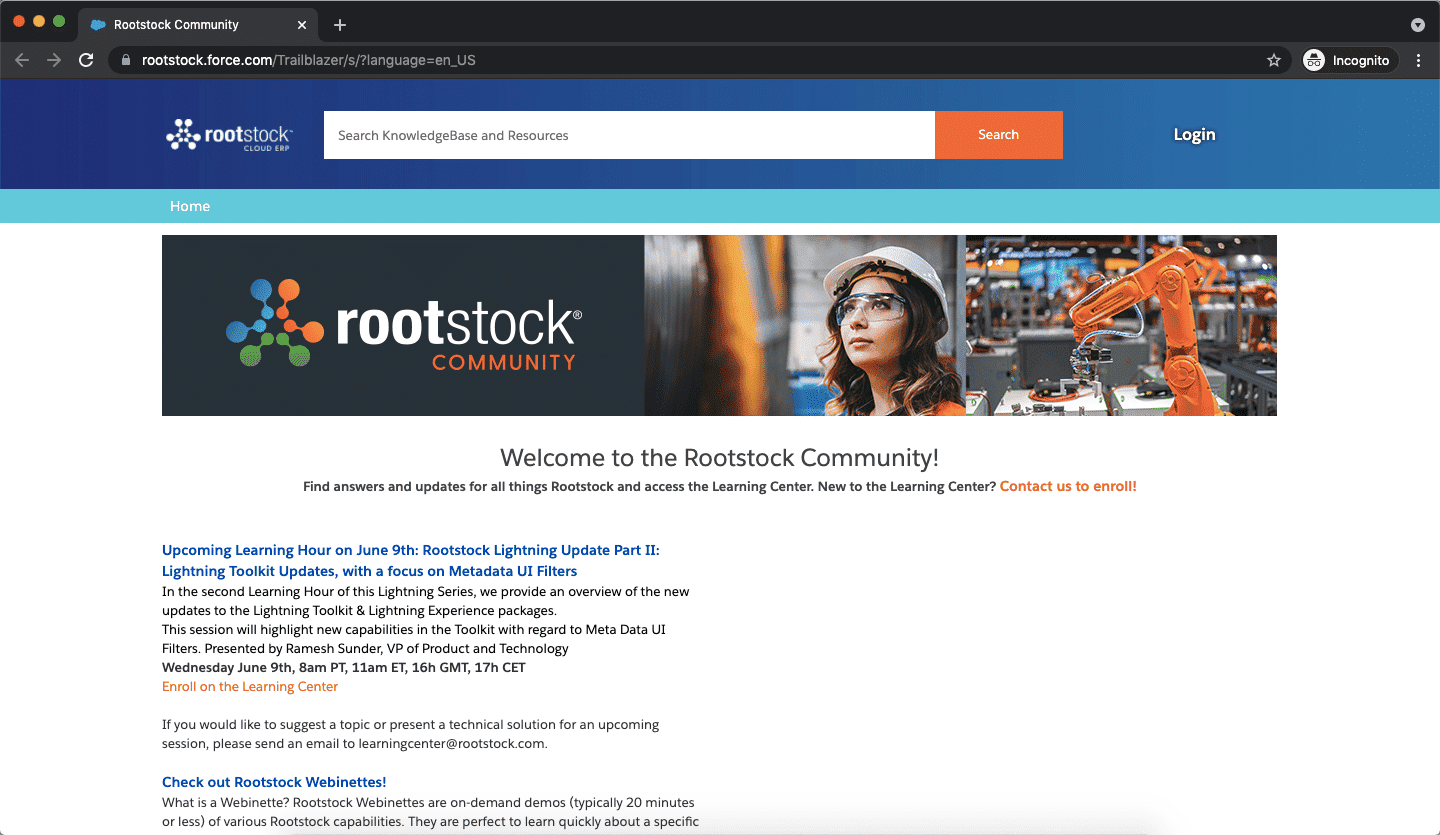Open 'Check out Rootstock Webinettes!' link
This screenshot has width=1440, height=835.
274,782
